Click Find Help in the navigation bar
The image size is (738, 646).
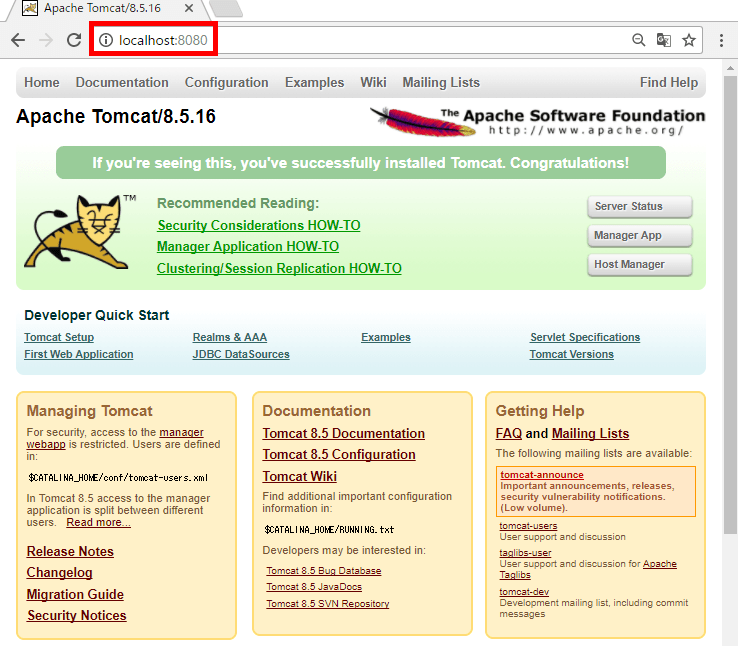(669, 82)
